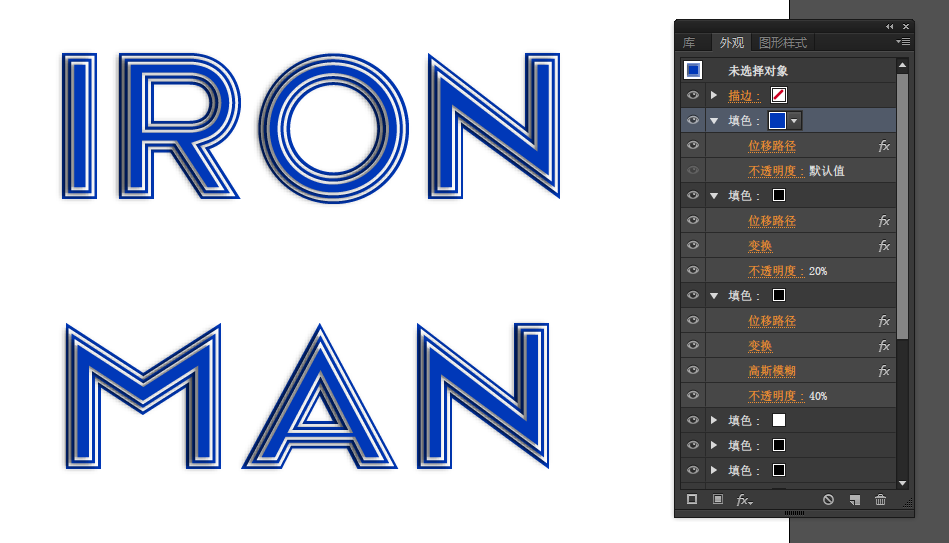Expand the black 填色 row below white fill
Screen dimensions: 949x543
[714, 445]
